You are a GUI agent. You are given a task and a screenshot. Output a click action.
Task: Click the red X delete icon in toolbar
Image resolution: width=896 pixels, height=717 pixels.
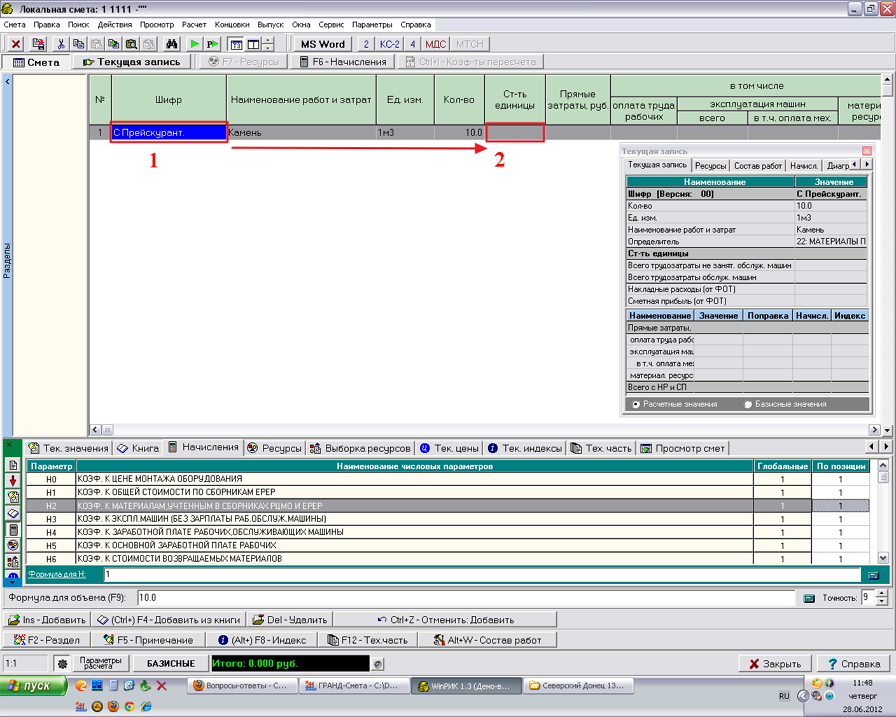click(16, 44)
